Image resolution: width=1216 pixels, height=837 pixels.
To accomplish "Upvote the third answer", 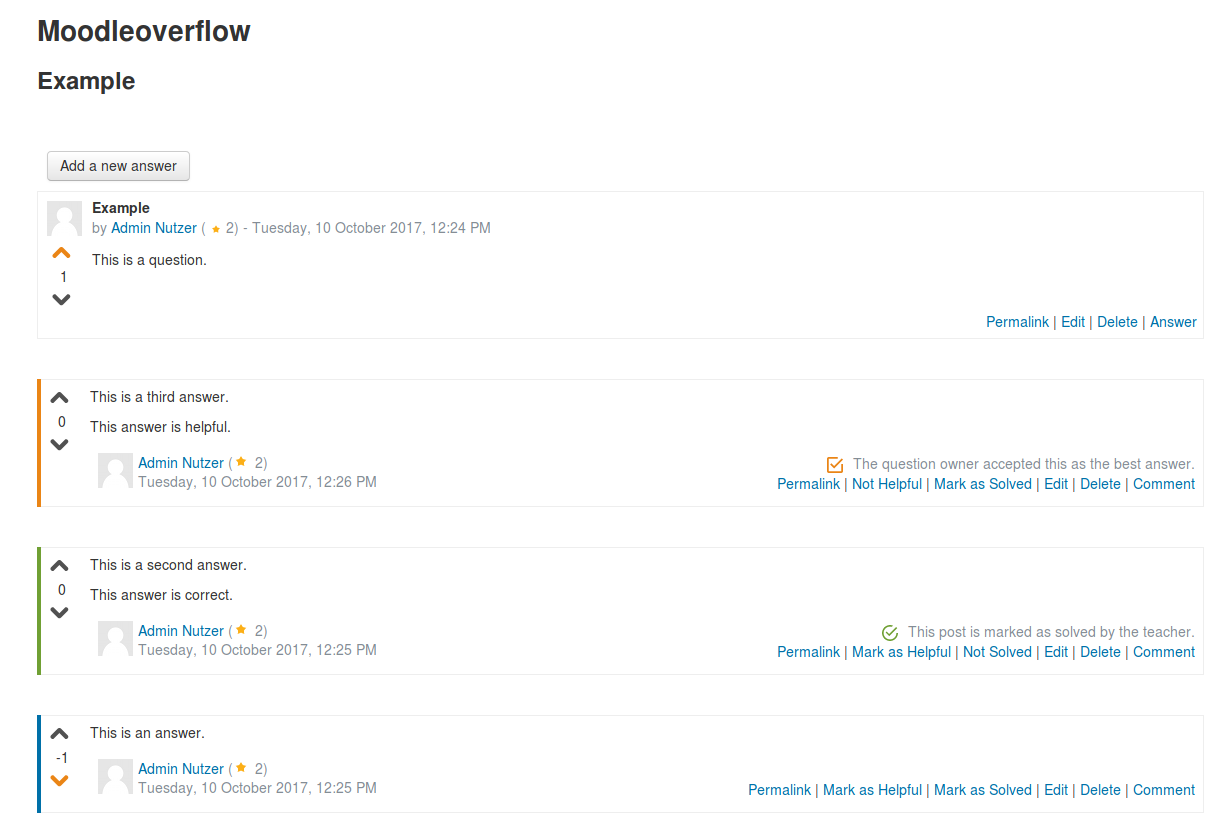I will (x=59, y=398).
